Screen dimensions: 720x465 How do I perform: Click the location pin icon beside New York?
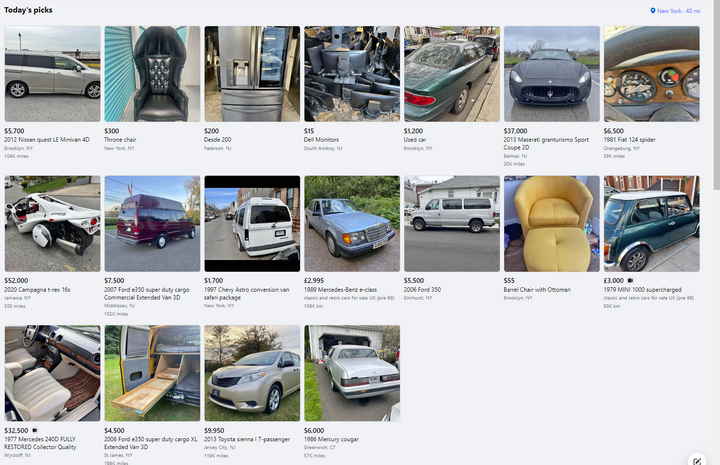pos(652,11)
